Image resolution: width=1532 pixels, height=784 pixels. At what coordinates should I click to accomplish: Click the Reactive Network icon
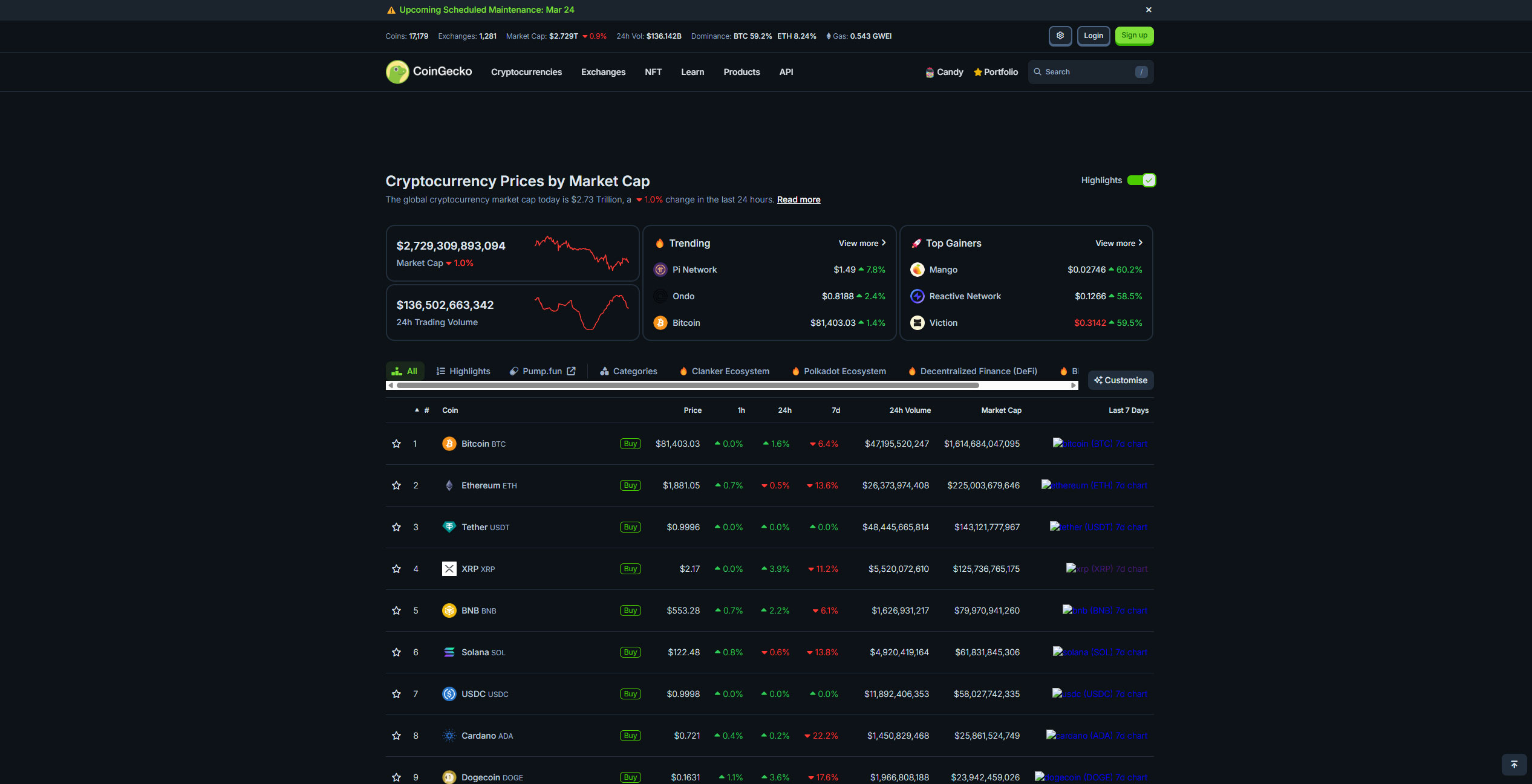[x=918, y=296]
